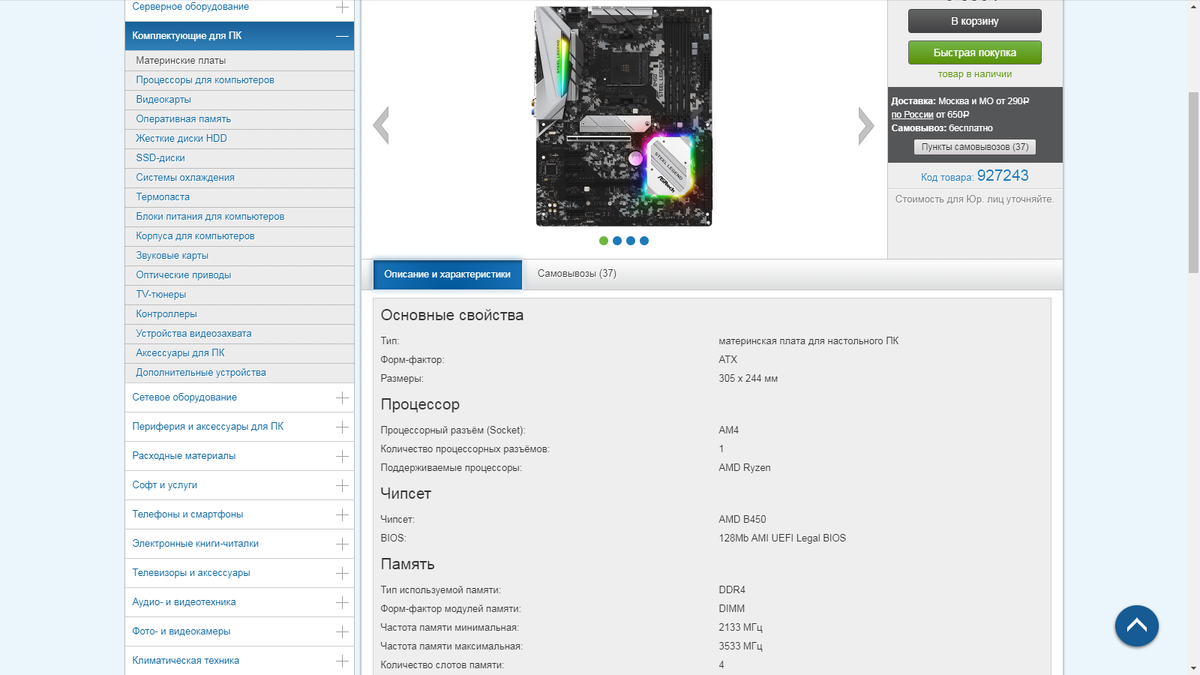Select the first green carousel dot
Viewport: 1200px width, 675px height.
click(x=603, y=241)
